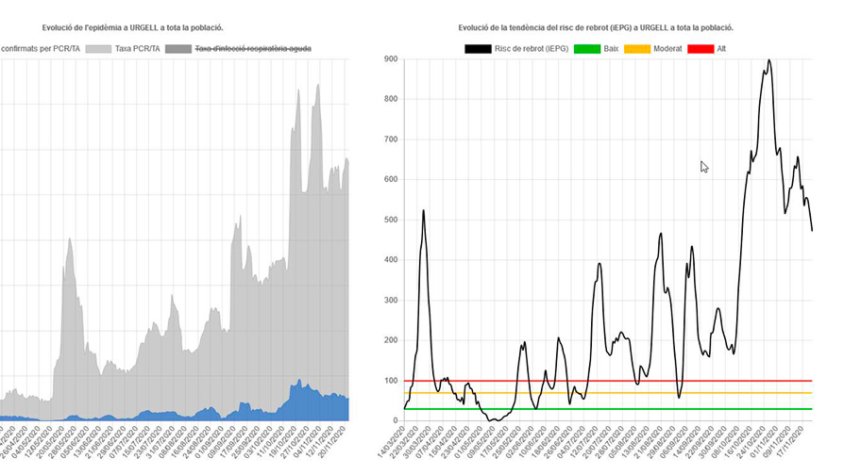Screen dimensions: 844x475
Task: Click the light gray Taxa PCR/TA swatch
Action: [x=98, y=48]
